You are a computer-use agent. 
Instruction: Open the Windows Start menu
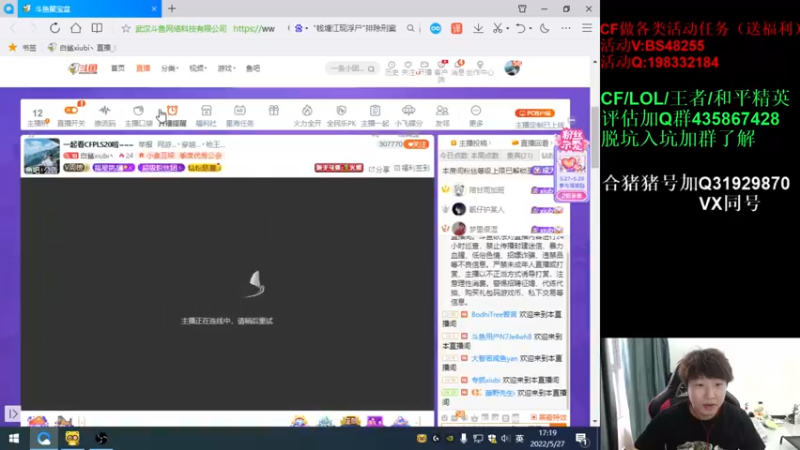pos(14,438)
